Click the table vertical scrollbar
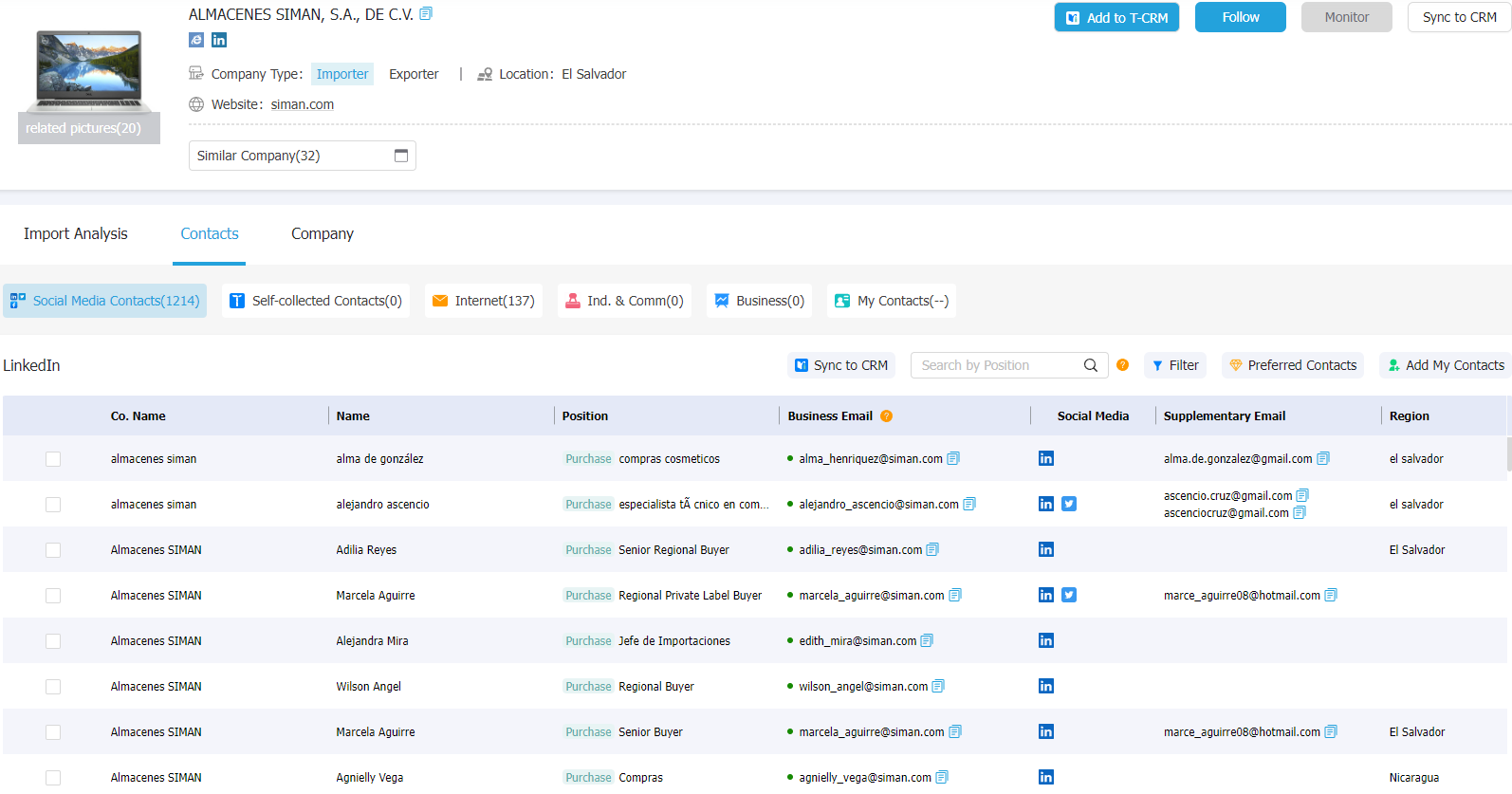This screenshot has width=1512, height=794. coord(1508,453)
